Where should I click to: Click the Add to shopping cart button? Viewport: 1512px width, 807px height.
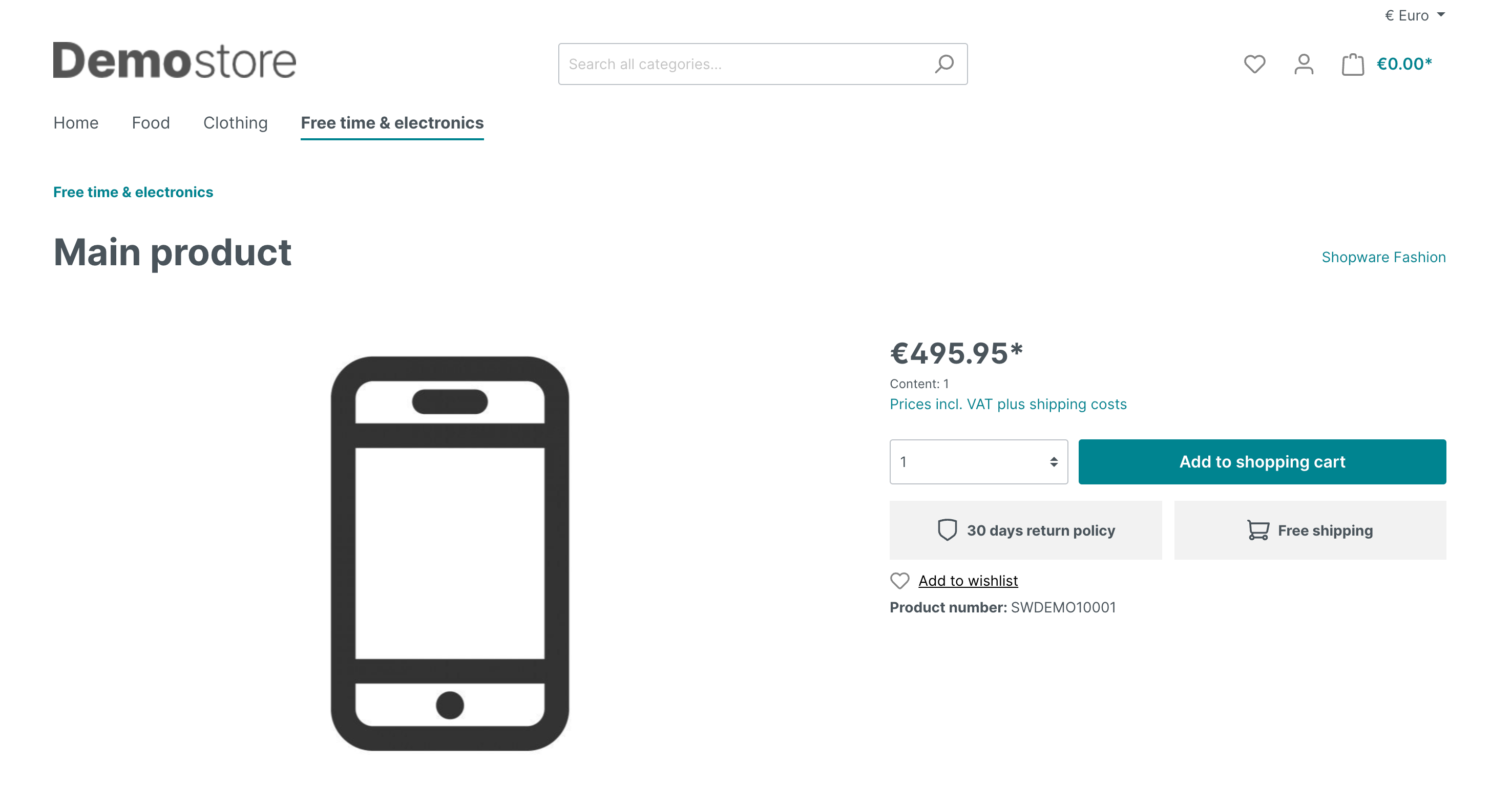click(1262, 461)
